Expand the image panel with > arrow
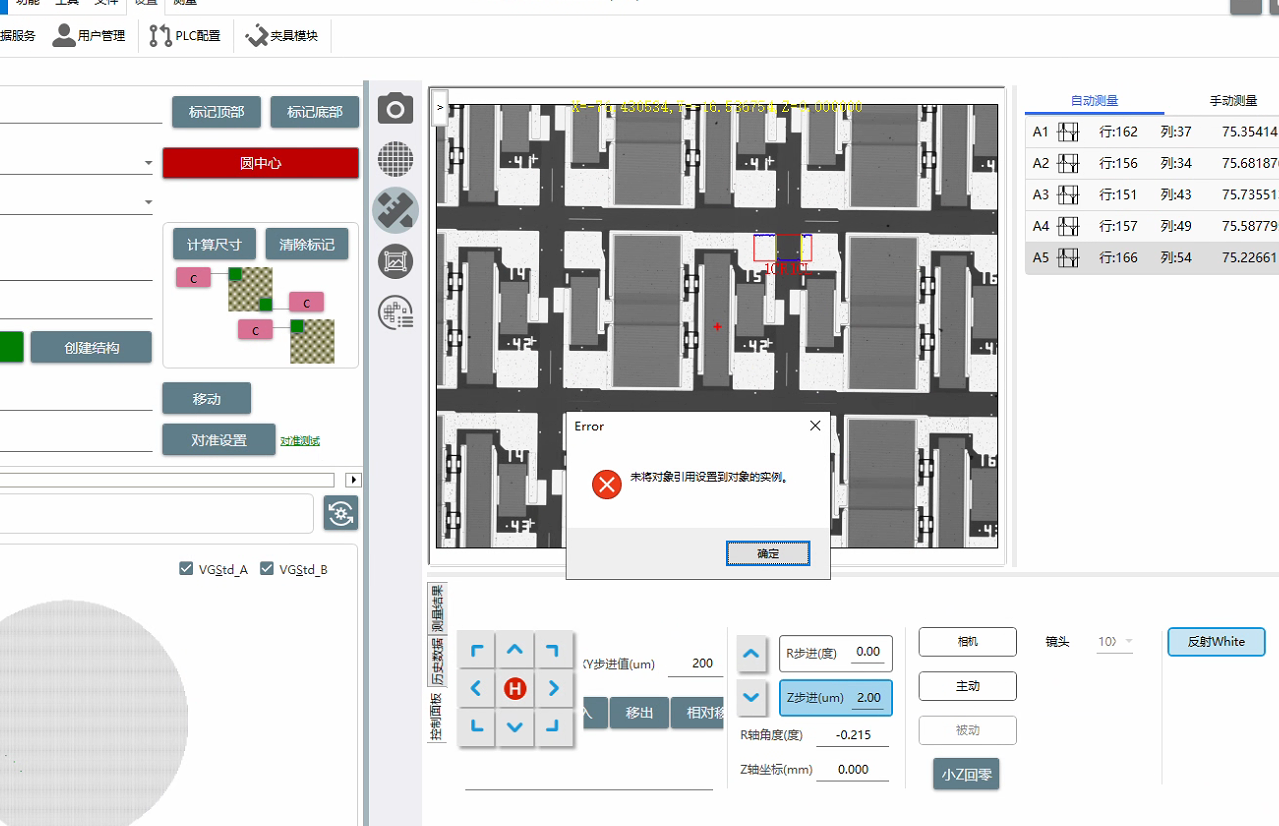Viewport: 1279px width, 826px height. pos(440,107)
